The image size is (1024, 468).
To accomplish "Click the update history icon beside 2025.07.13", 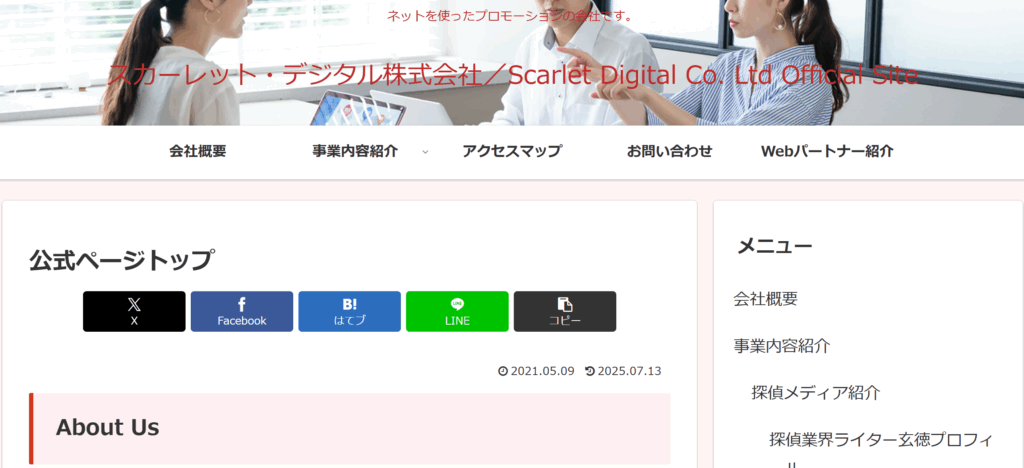I will pyautogui.click(x=590, y=371).
